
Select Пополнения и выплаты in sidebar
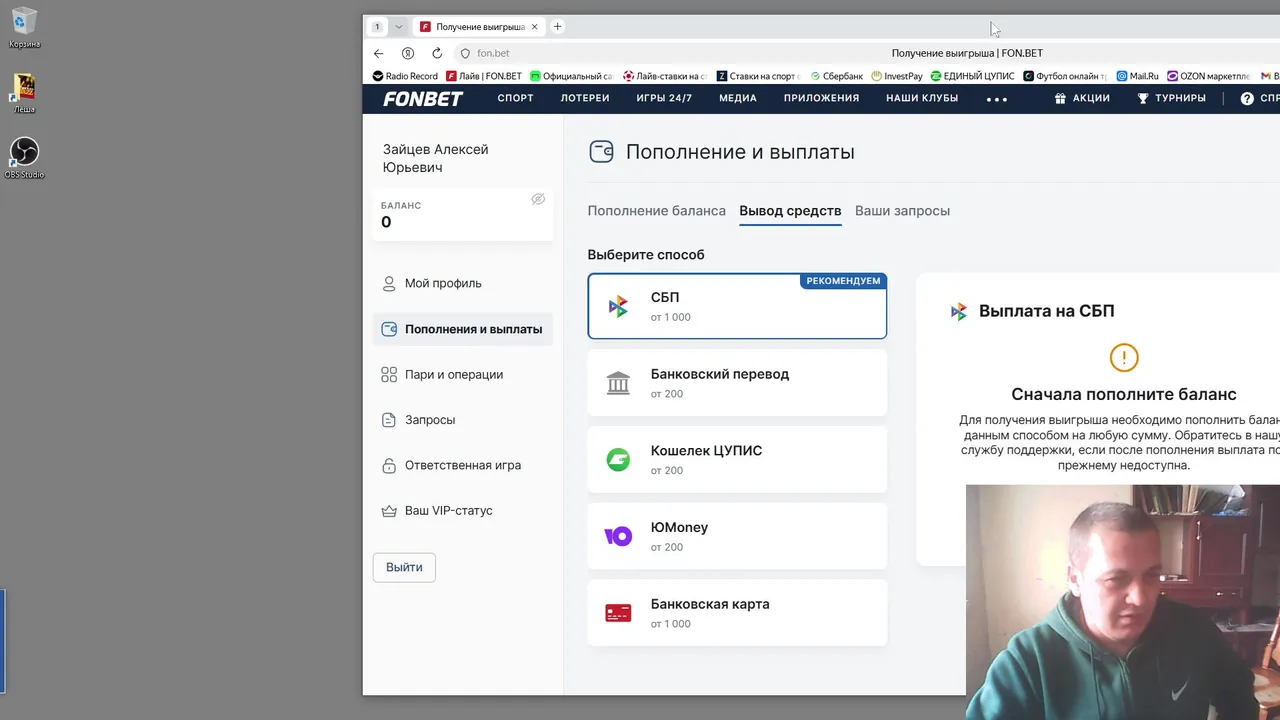[463, 329]
